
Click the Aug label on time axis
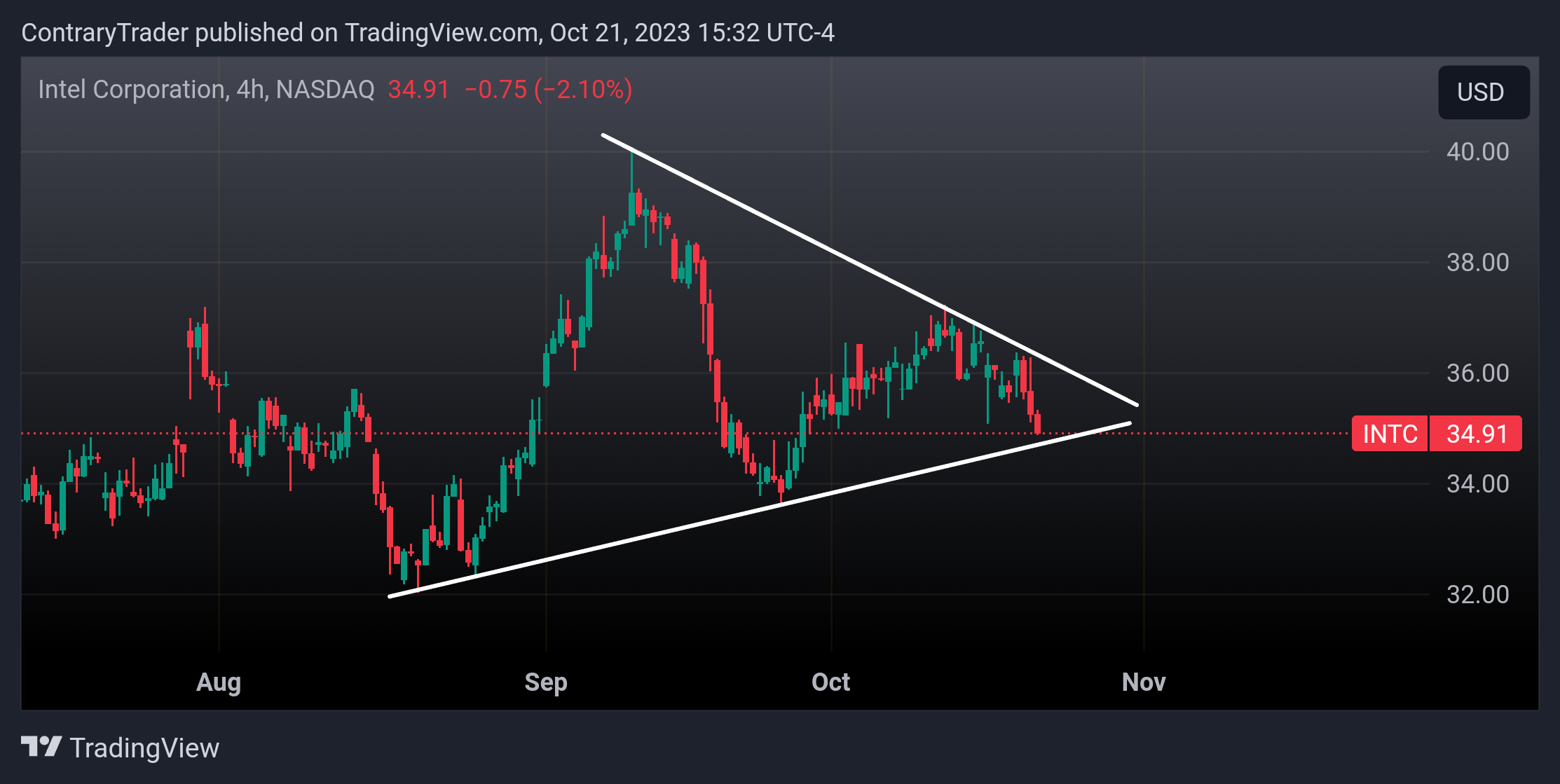[219, 682]
